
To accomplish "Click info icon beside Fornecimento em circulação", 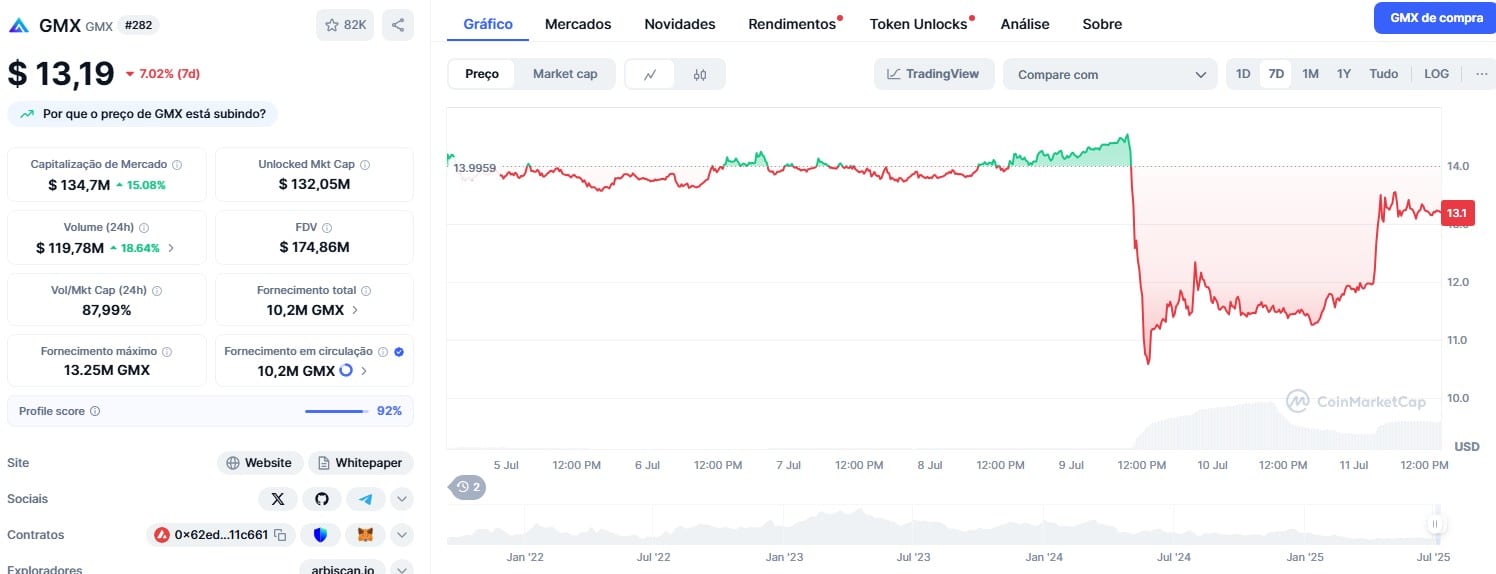I will click(x=383, y=352).
